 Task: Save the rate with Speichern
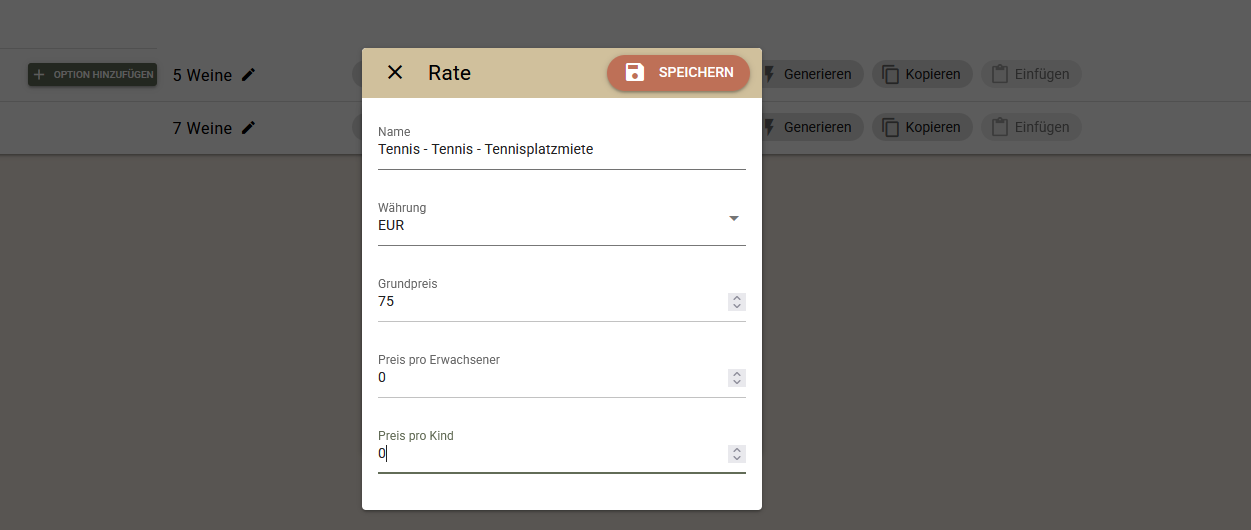(678, 72)
